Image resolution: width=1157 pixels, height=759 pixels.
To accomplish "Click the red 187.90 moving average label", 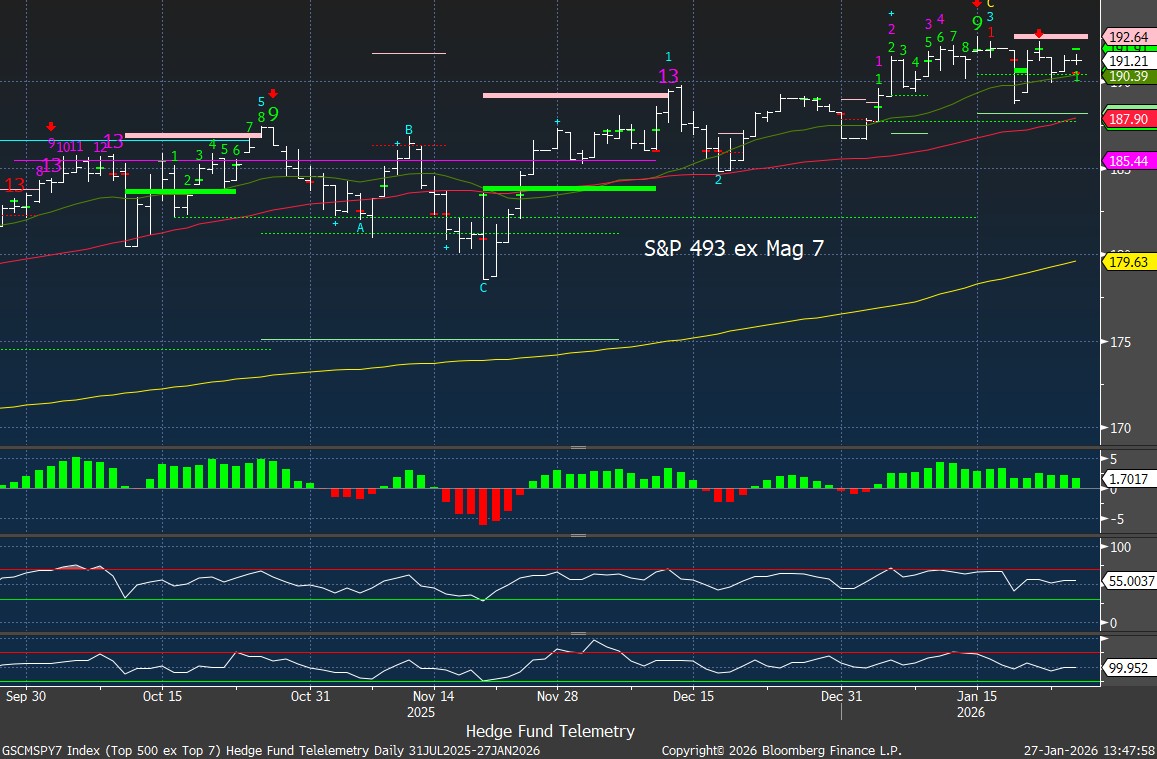I will [1126, 119].
